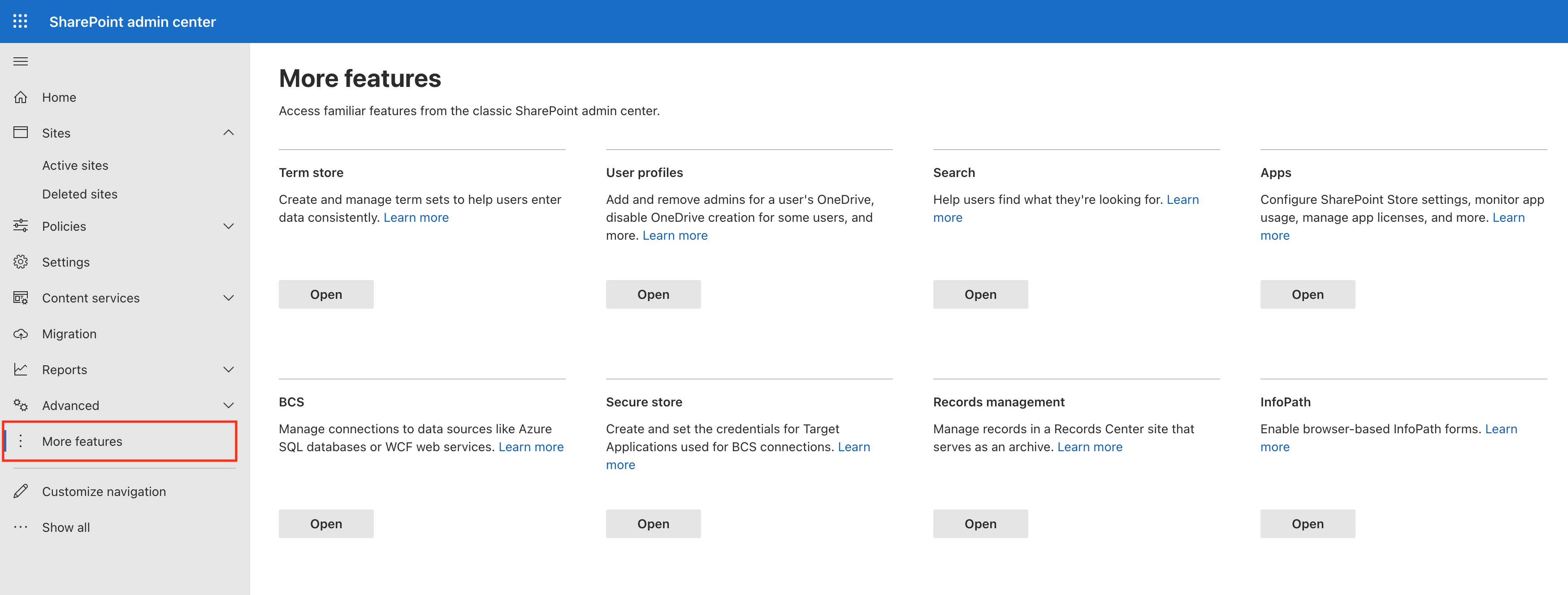The height and width of the screenshot is (595, 1568).
Task: Follow Term store Learn more link
Action: (416, 218)
